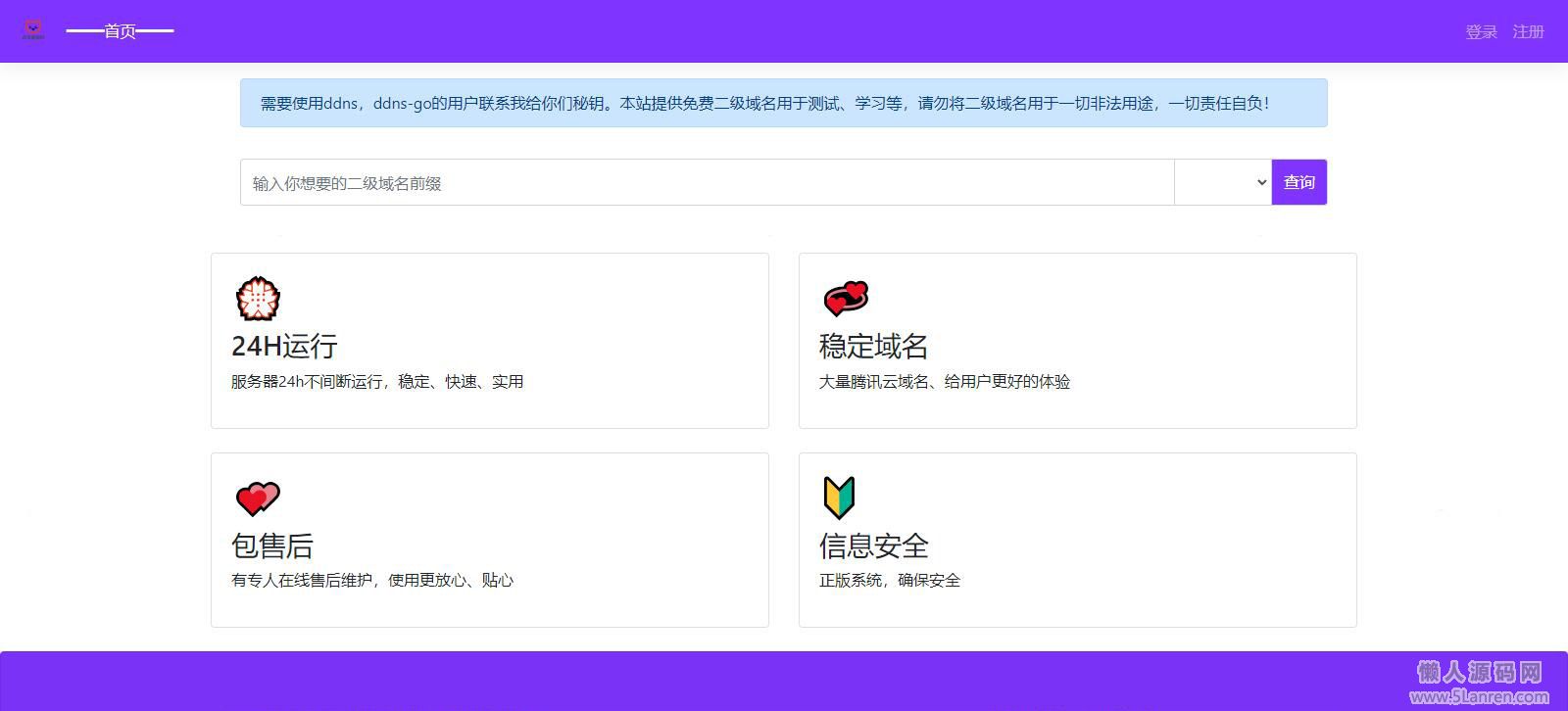
Task: Open the 首页 navigation item
Action: tap(120, 31)
